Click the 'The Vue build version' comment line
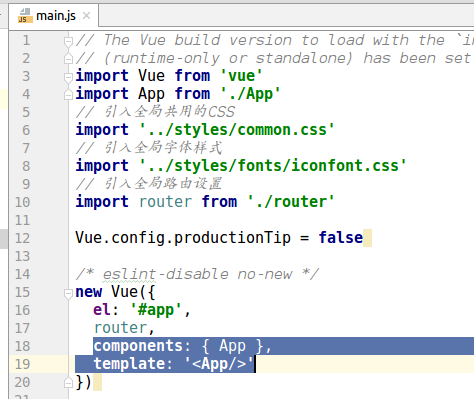This screenshot has height=399, width=474. click(x=275, y=40)
